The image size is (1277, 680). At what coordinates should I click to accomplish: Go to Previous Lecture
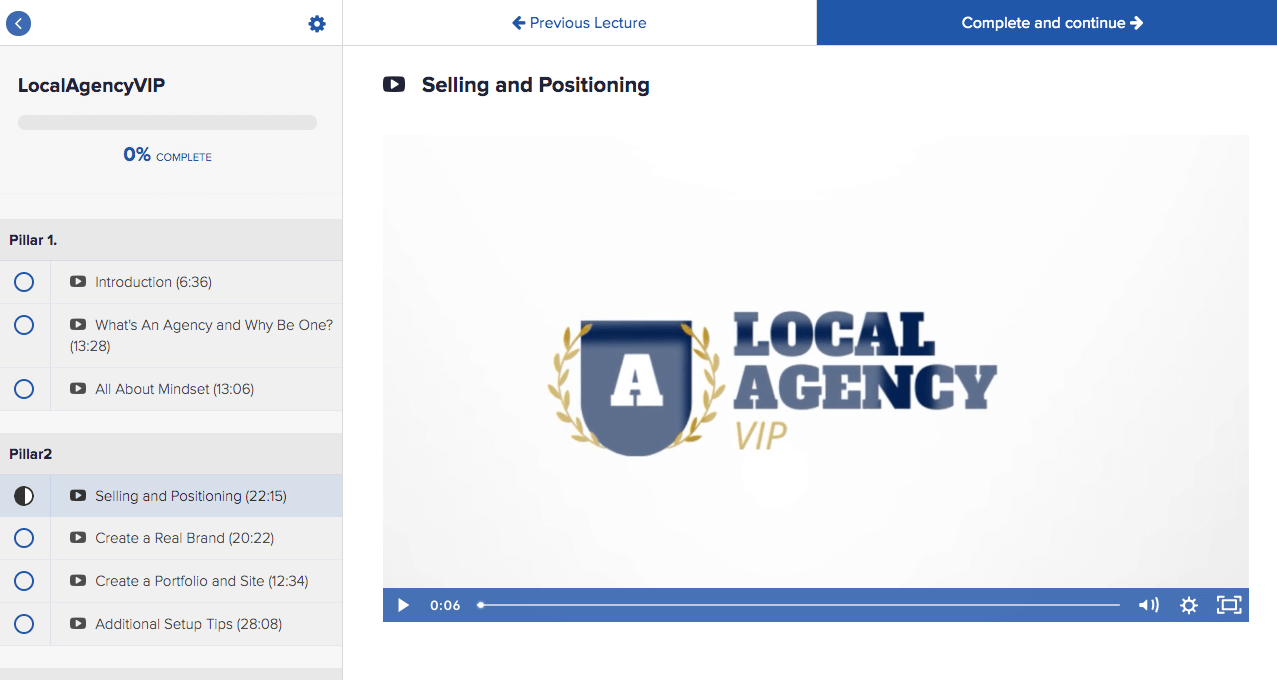(x=579, y=23)
